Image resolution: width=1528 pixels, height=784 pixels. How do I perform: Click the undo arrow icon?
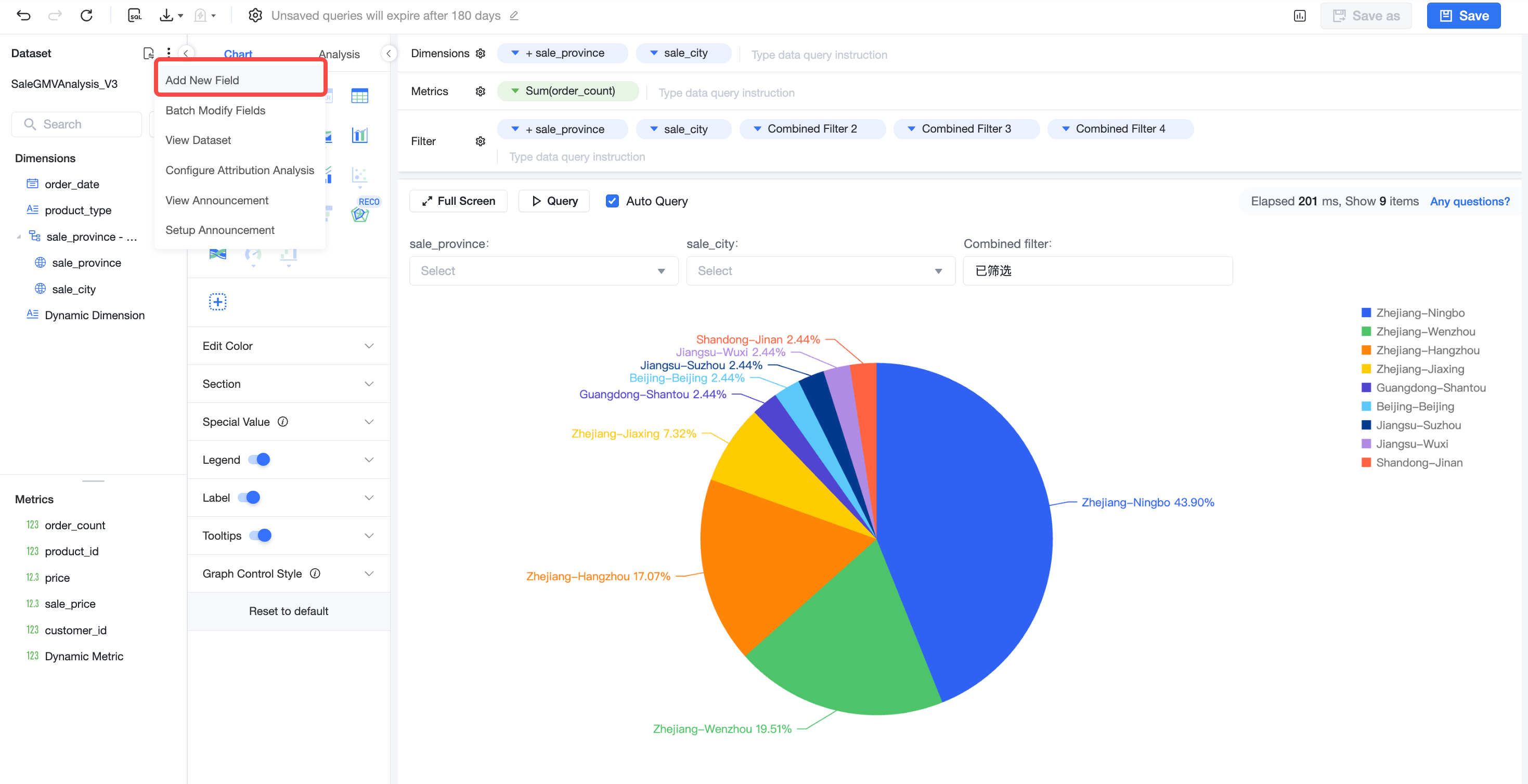[x=24, y=16]
